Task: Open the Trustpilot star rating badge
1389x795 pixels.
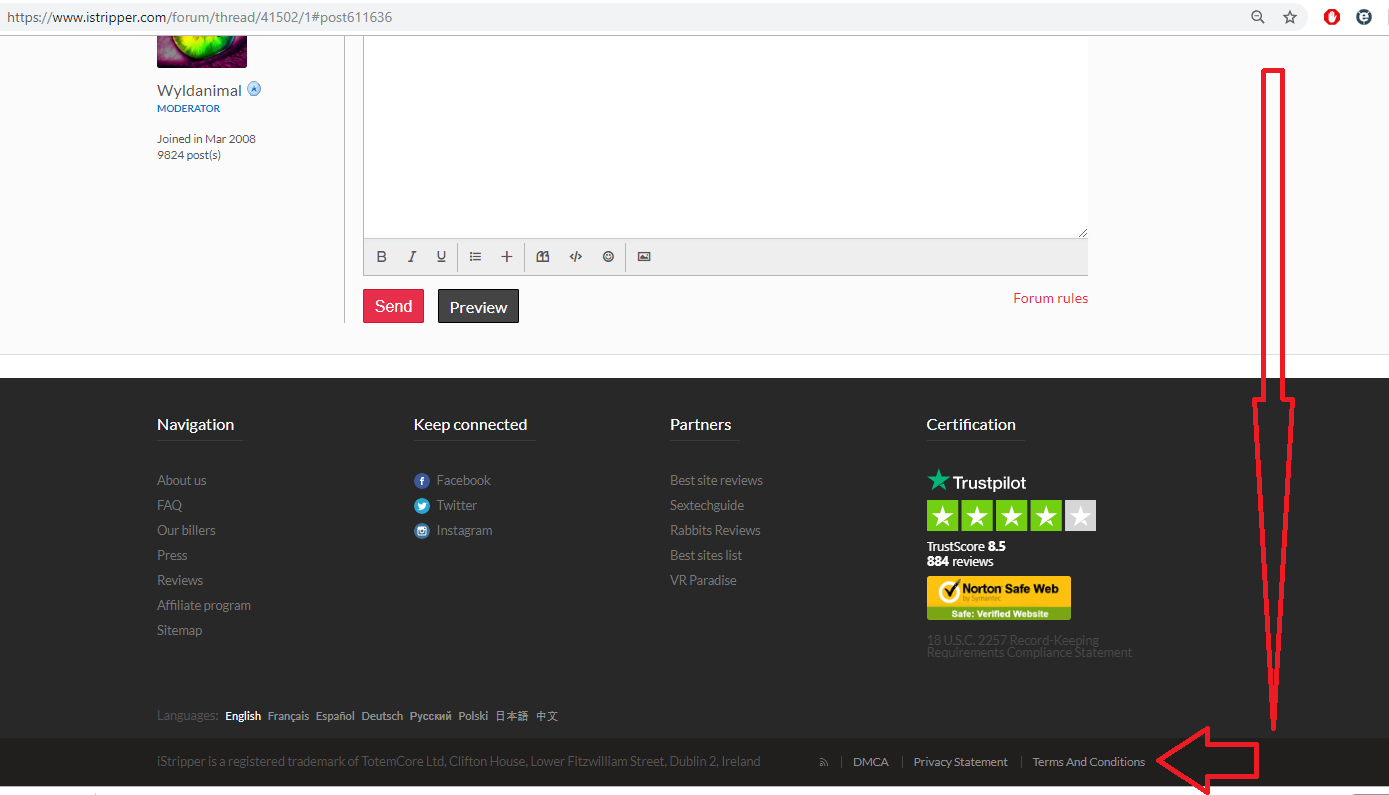Action: 1011,516
